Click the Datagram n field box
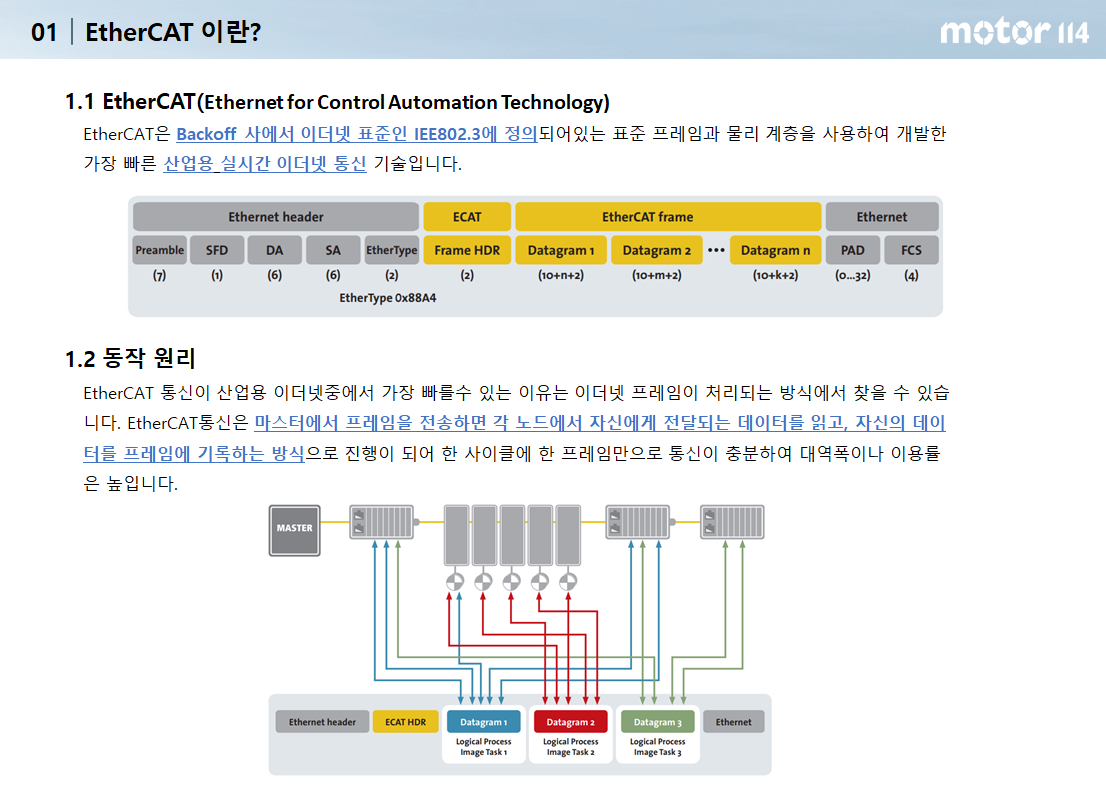 [x=775, y=250]
